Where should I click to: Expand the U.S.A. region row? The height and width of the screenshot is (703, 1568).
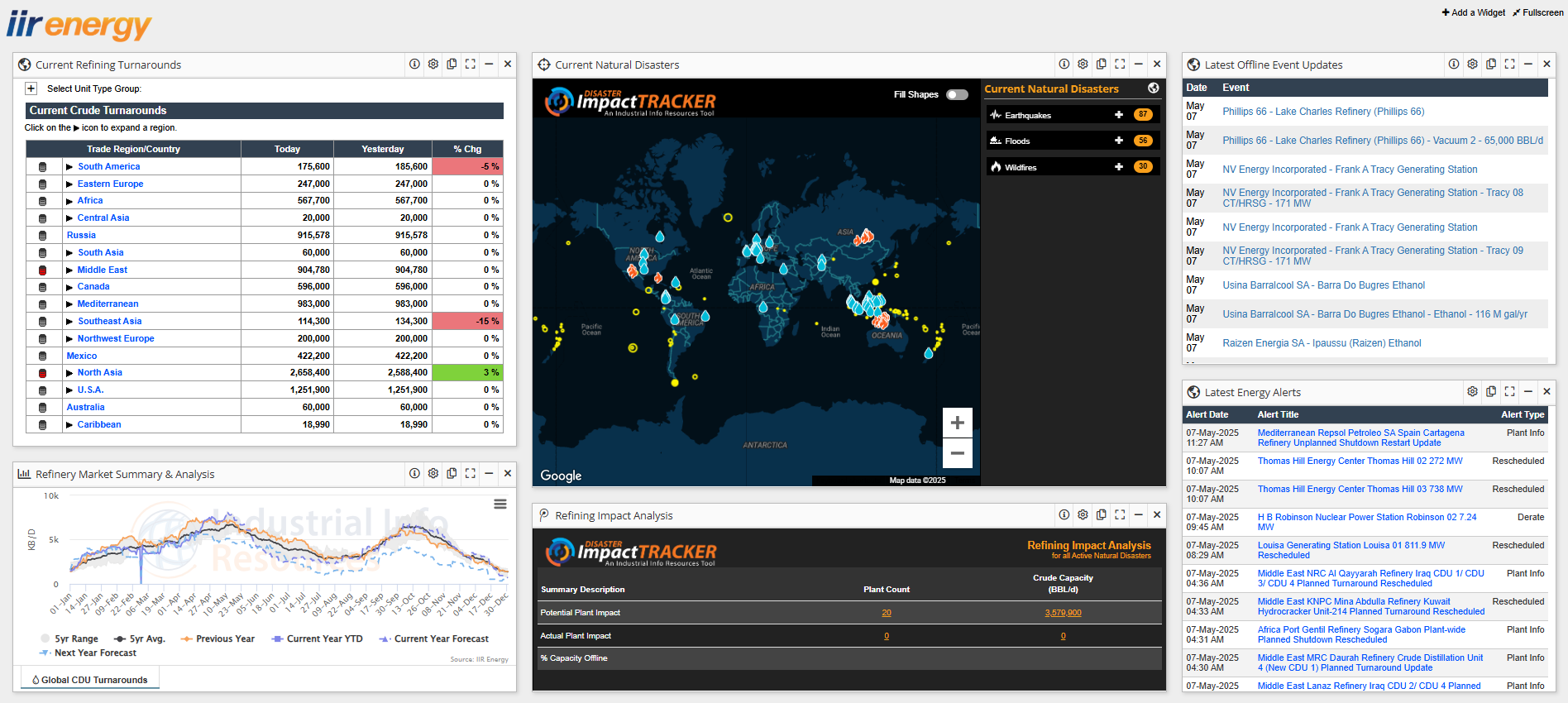coord(69,390)
